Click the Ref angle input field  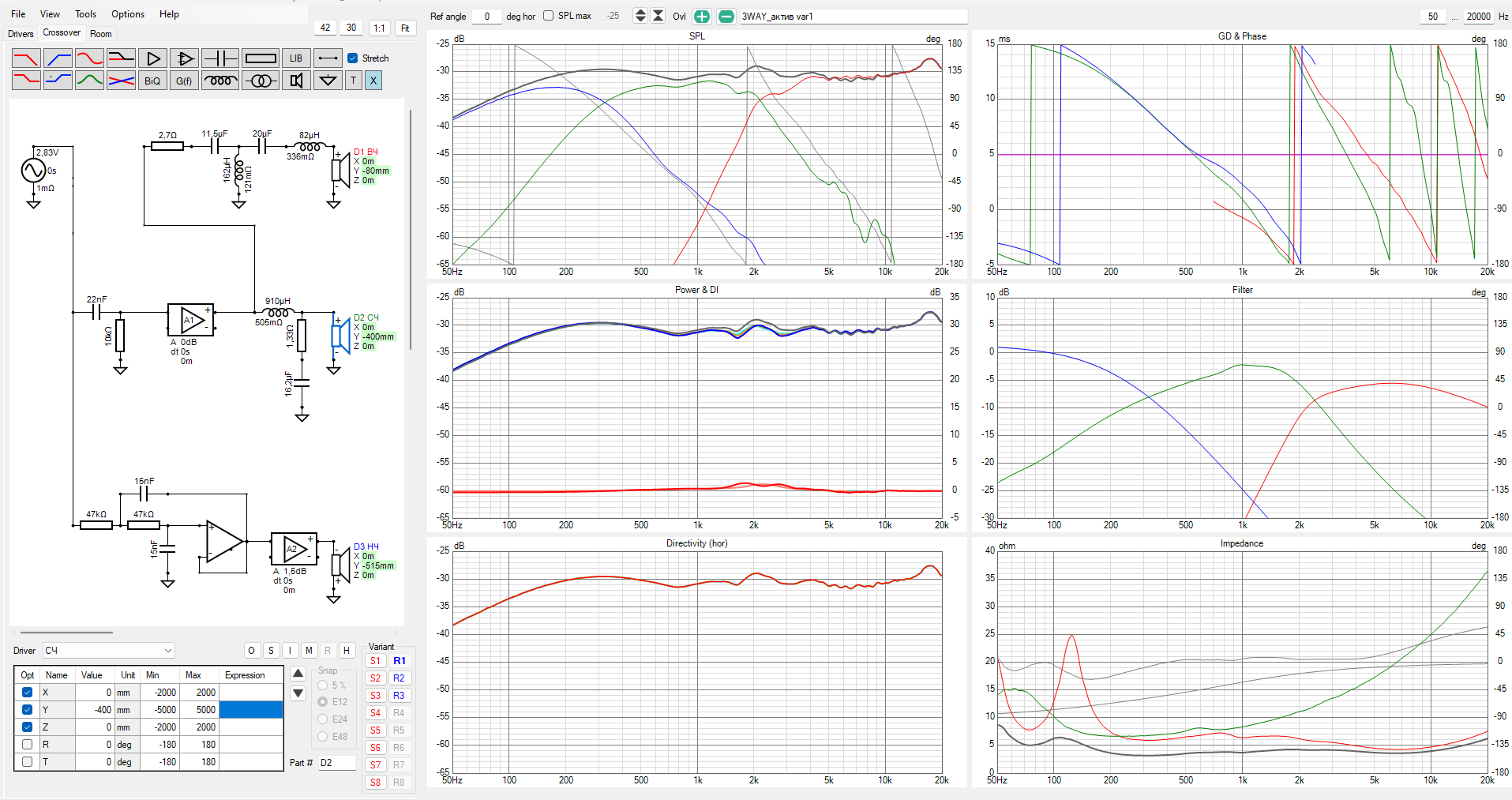[x=486, y=17]
